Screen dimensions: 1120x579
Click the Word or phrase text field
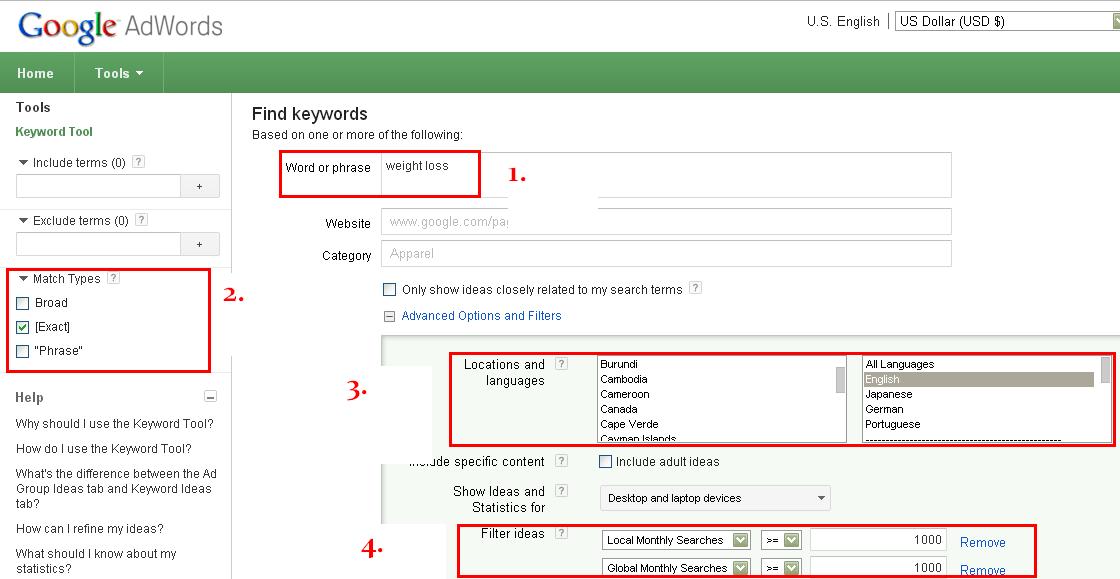tap(665, 175)
